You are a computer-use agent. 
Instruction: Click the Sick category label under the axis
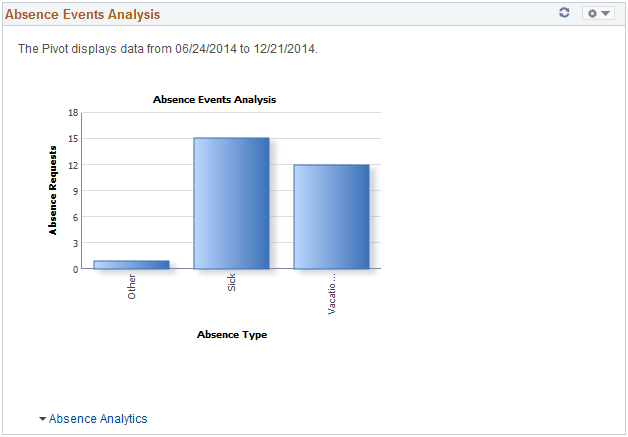click(231, 282)
